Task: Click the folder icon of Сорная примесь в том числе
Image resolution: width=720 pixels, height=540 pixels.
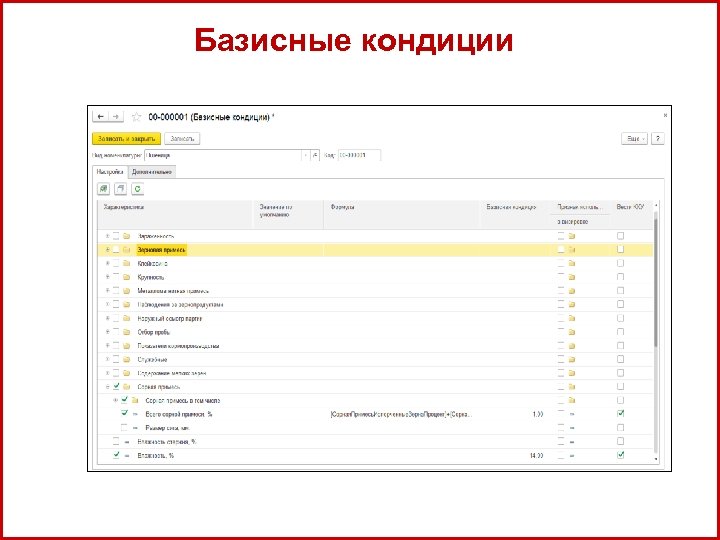Action: (x=135, y=400)
